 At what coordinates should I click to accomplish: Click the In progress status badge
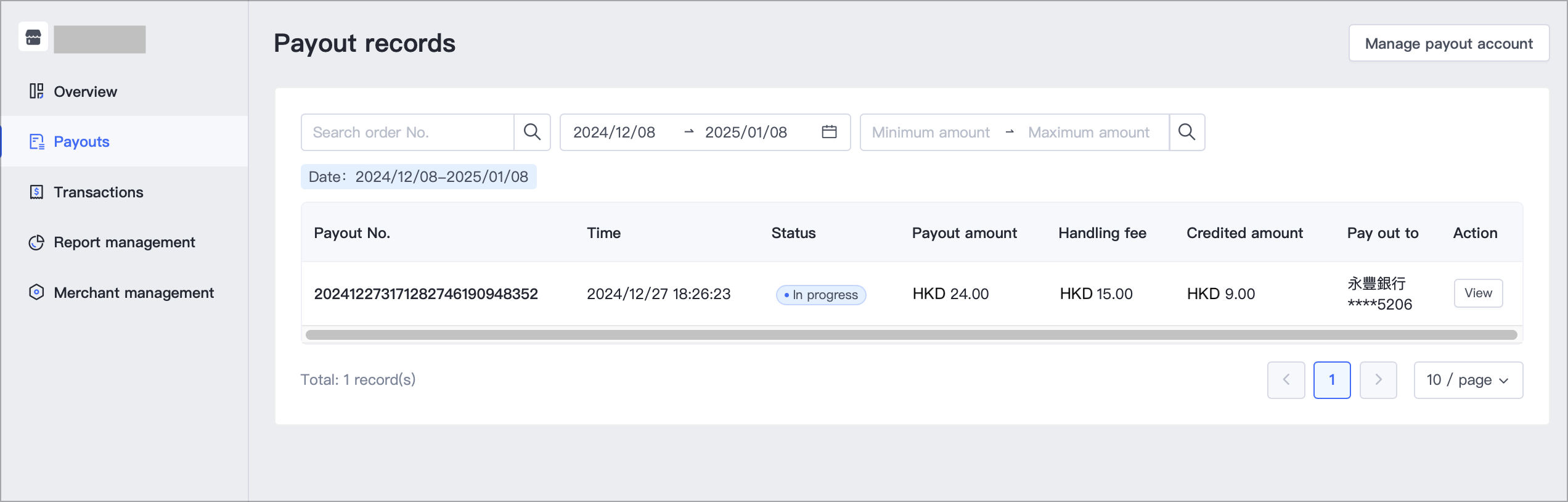(821, 295)
